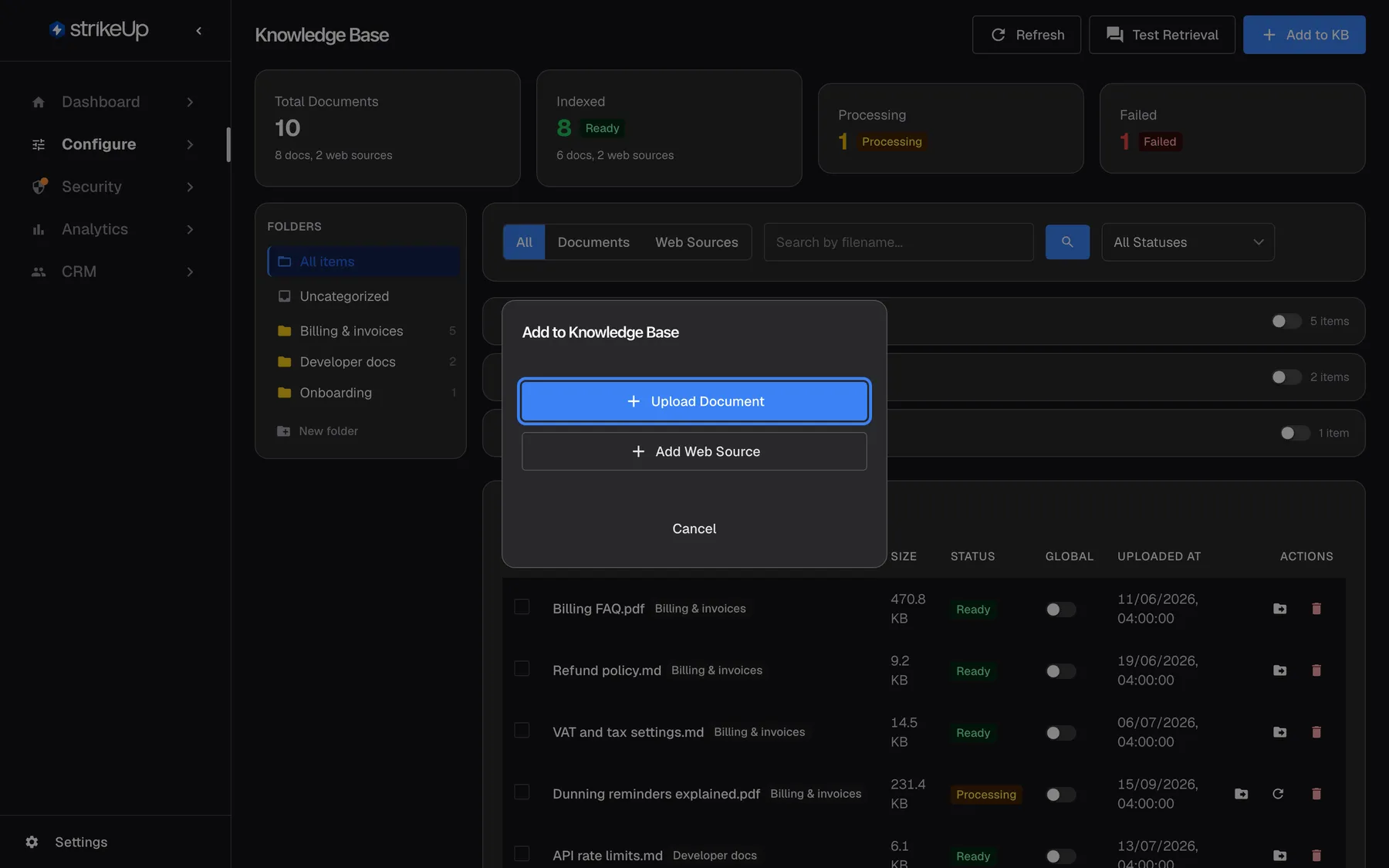Select checkbox for Dunning reminders explained.pdf
This screenshot has height=868, width=1389.
point(522,792)
